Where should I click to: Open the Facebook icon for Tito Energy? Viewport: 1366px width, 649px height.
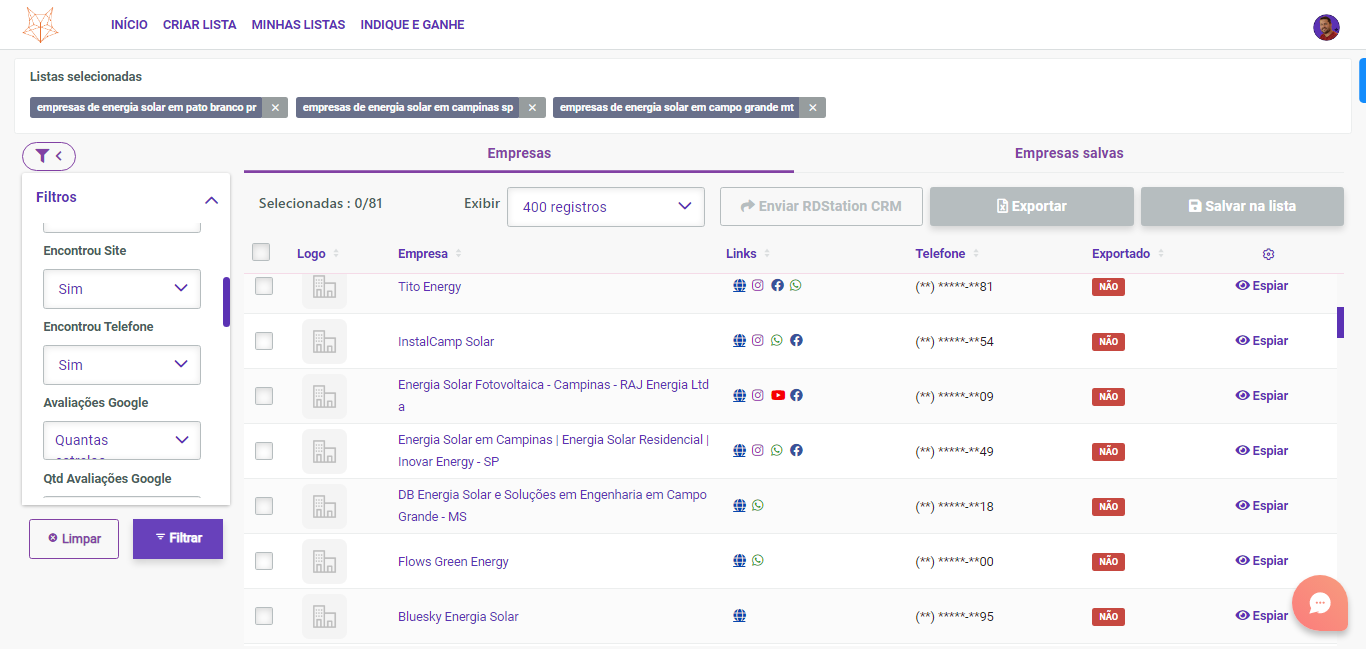[777, 285]
